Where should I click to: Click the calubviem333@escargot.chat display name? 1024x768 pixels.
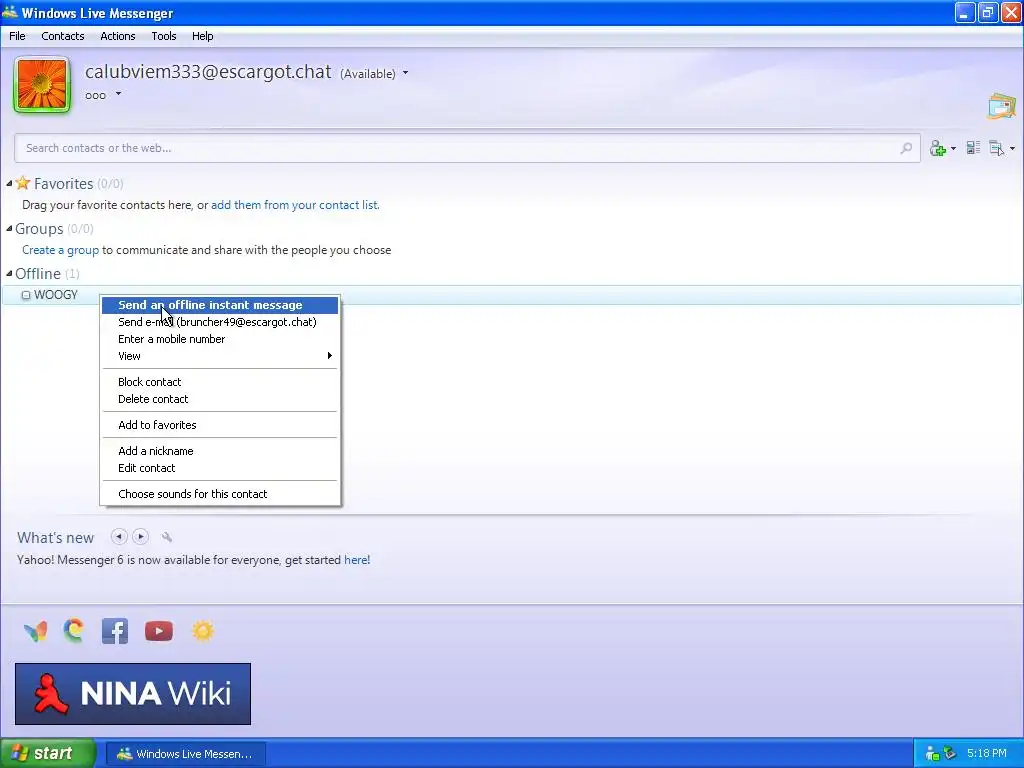tap(208, 71)
